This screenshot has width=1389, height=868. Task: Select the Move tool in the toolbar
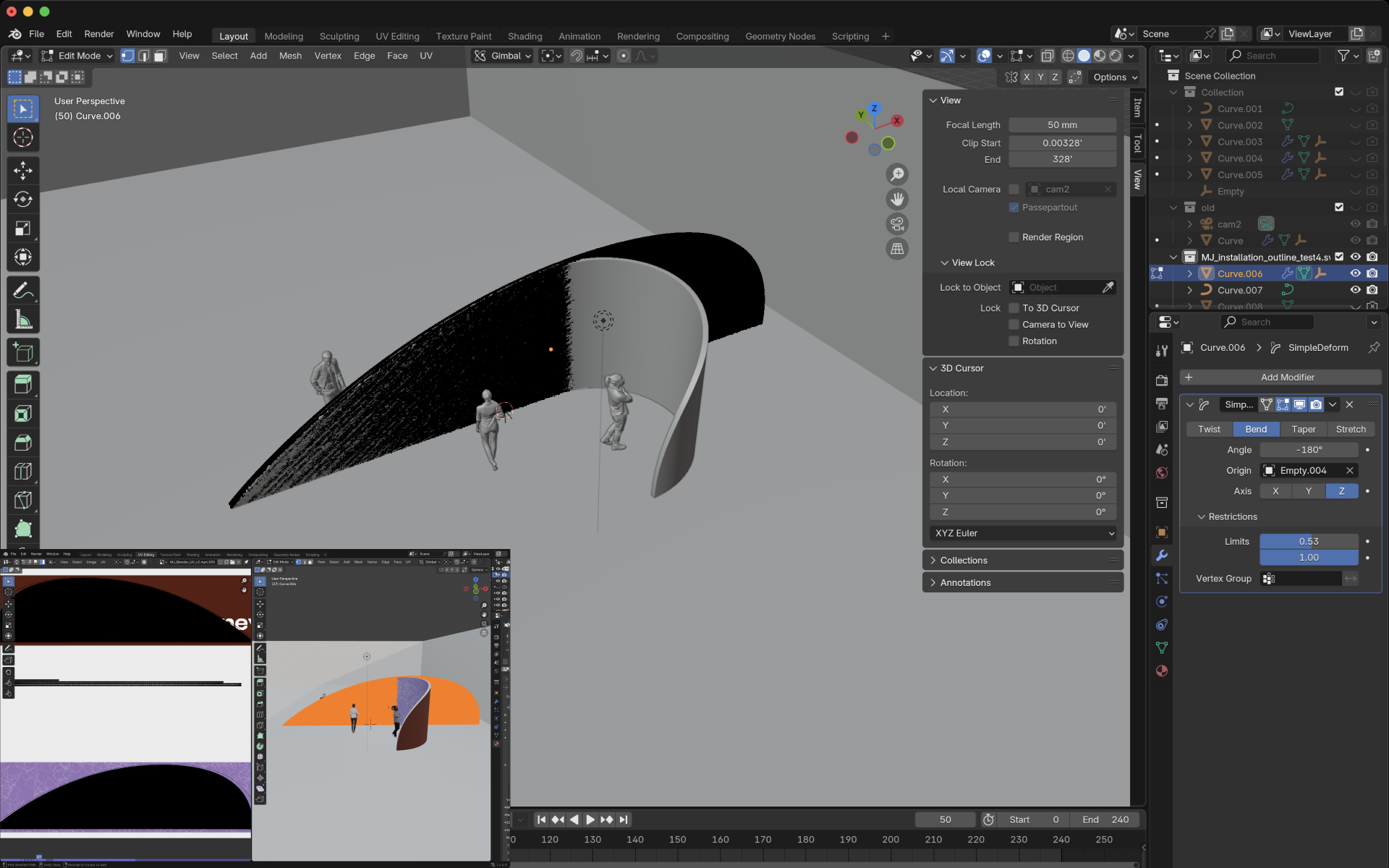pyautogui.click(x=23, y=170)
